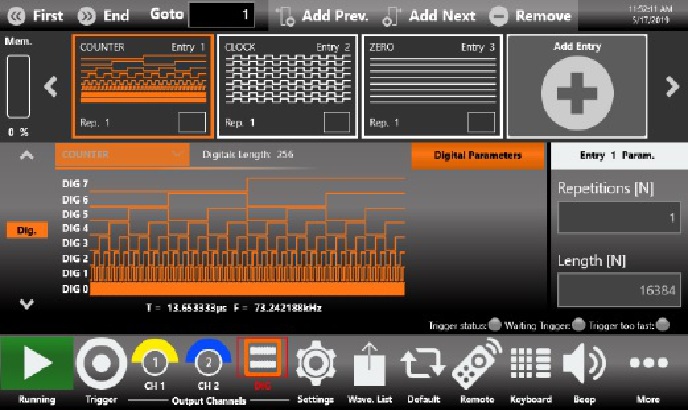Switch to Entry 1 Param. tab
688x410 pixels.
tap(617, 155)
